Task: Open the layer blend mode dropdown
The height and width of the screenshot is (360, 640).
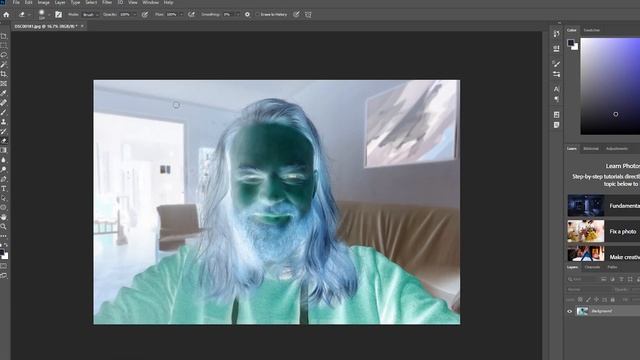Action: point(588,289)
